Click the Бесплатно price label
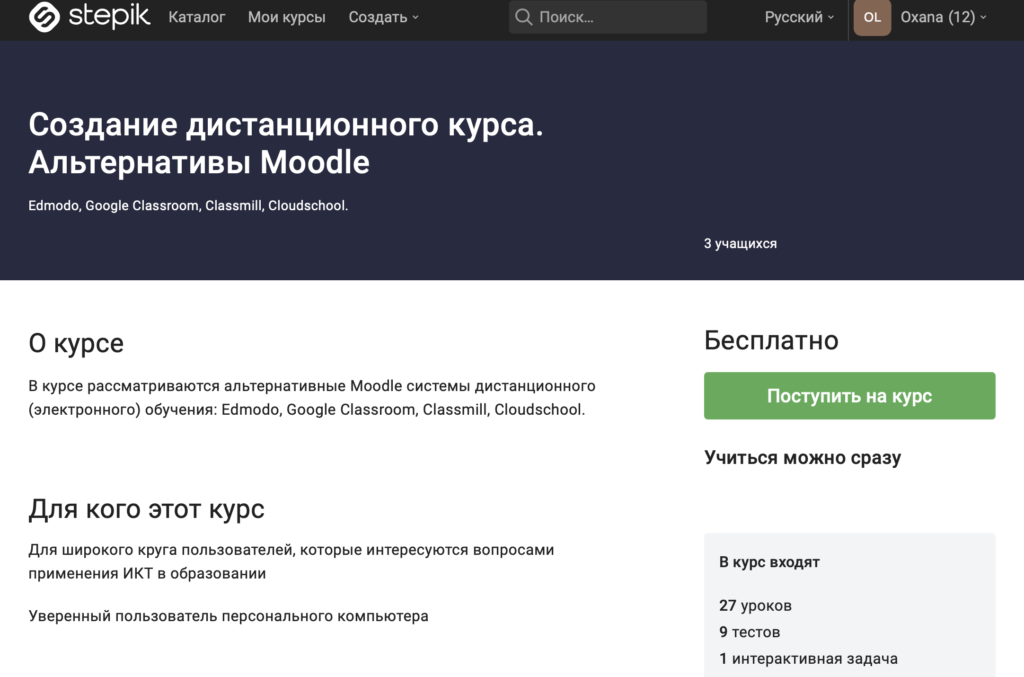The width and height of the screenshot is (1024, 677). tap(771, 340)
